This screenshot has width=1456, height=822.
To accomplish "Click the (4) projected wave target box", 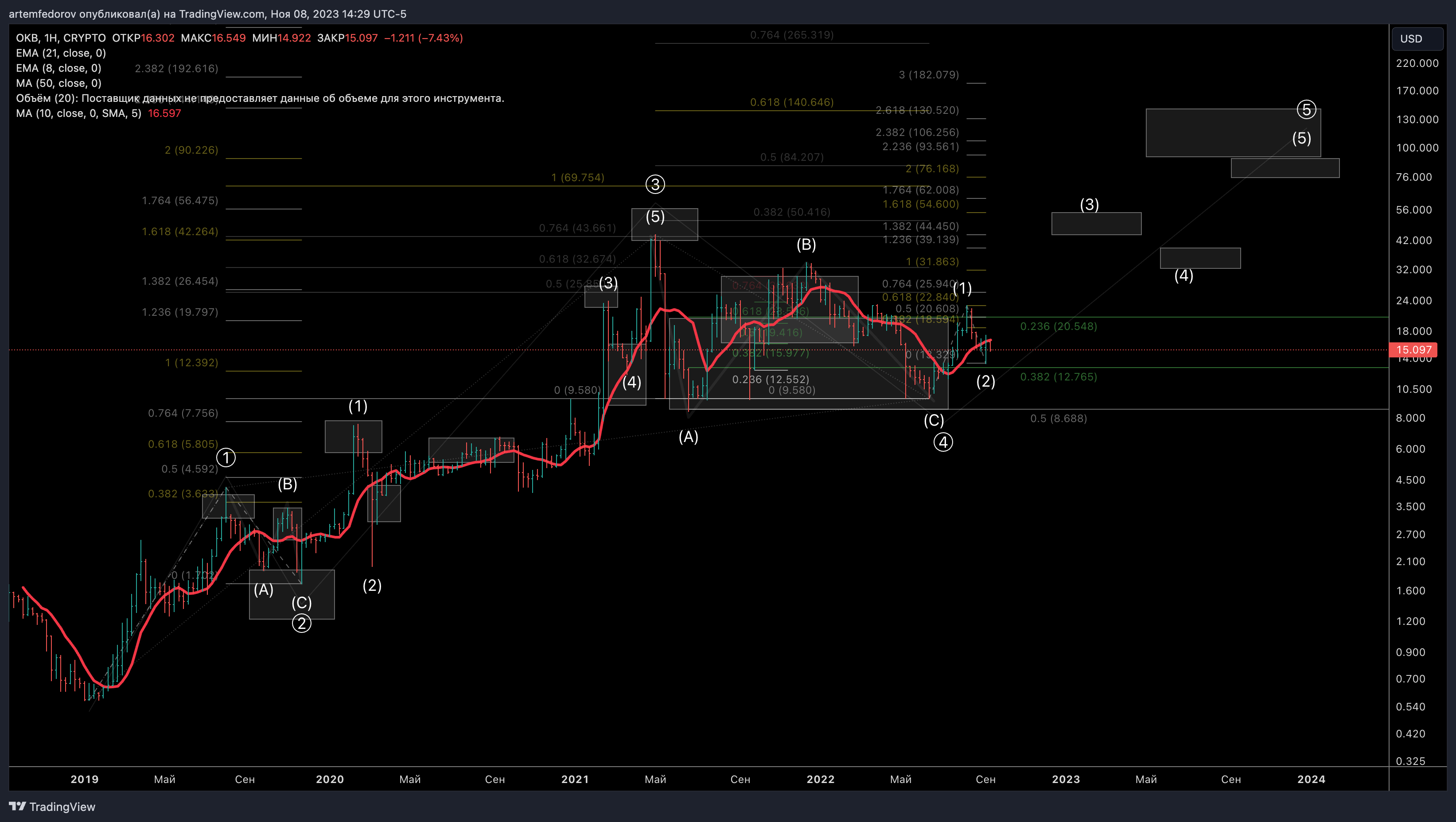I will coord(1200,258).
